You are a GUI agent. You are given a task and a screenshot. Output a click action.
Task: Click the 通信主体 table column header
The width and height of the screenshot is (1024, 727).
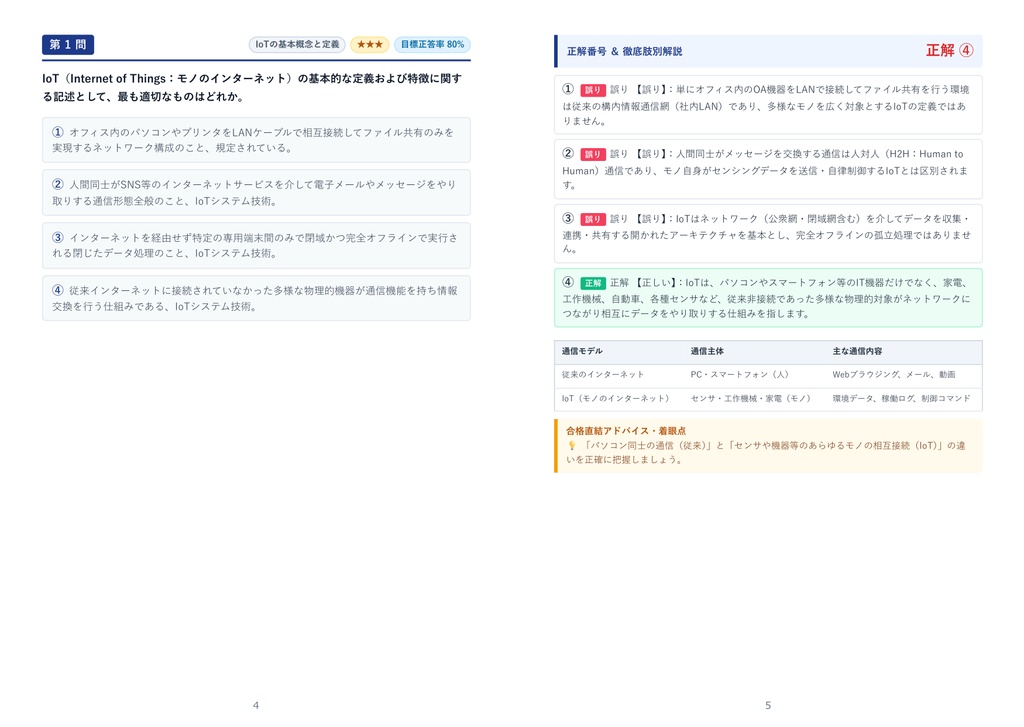[707, 351]
